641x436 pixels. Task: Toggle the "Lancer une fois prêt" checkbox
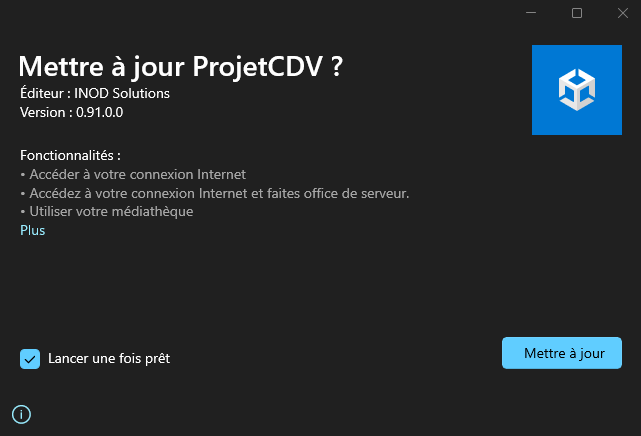[x=30, y=358]
